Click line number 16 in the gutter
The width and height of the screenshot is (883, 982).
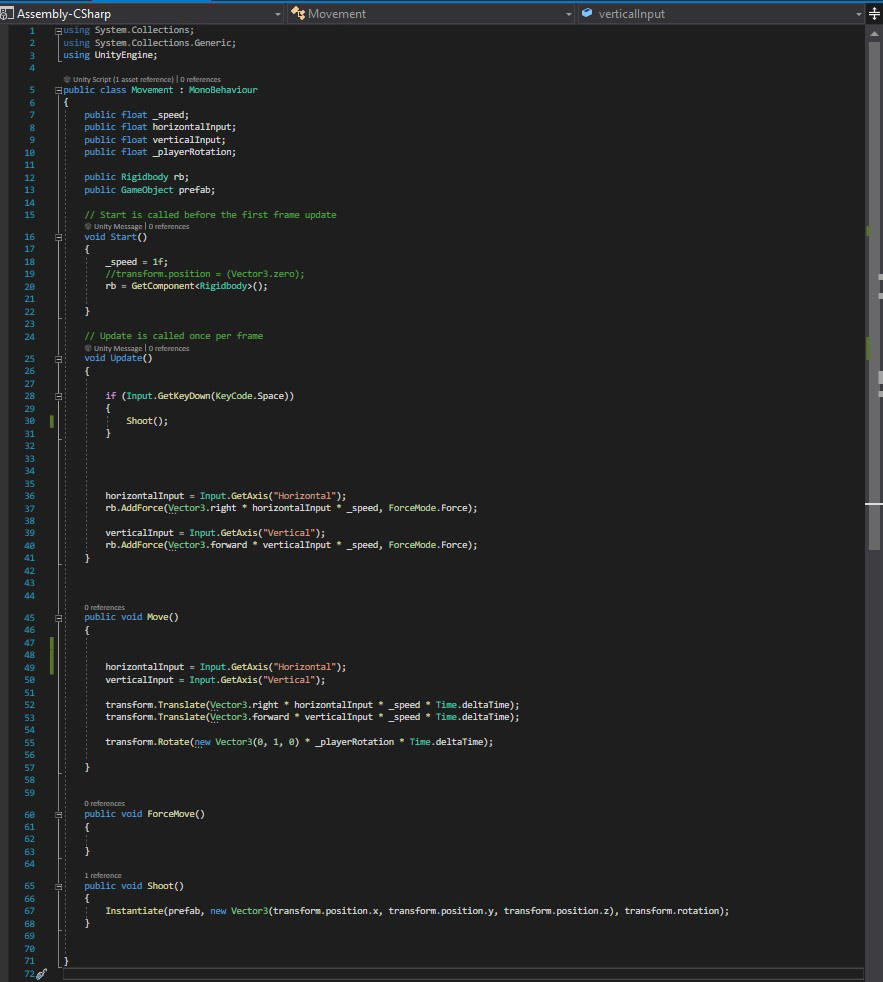click(x=29, y=237)
